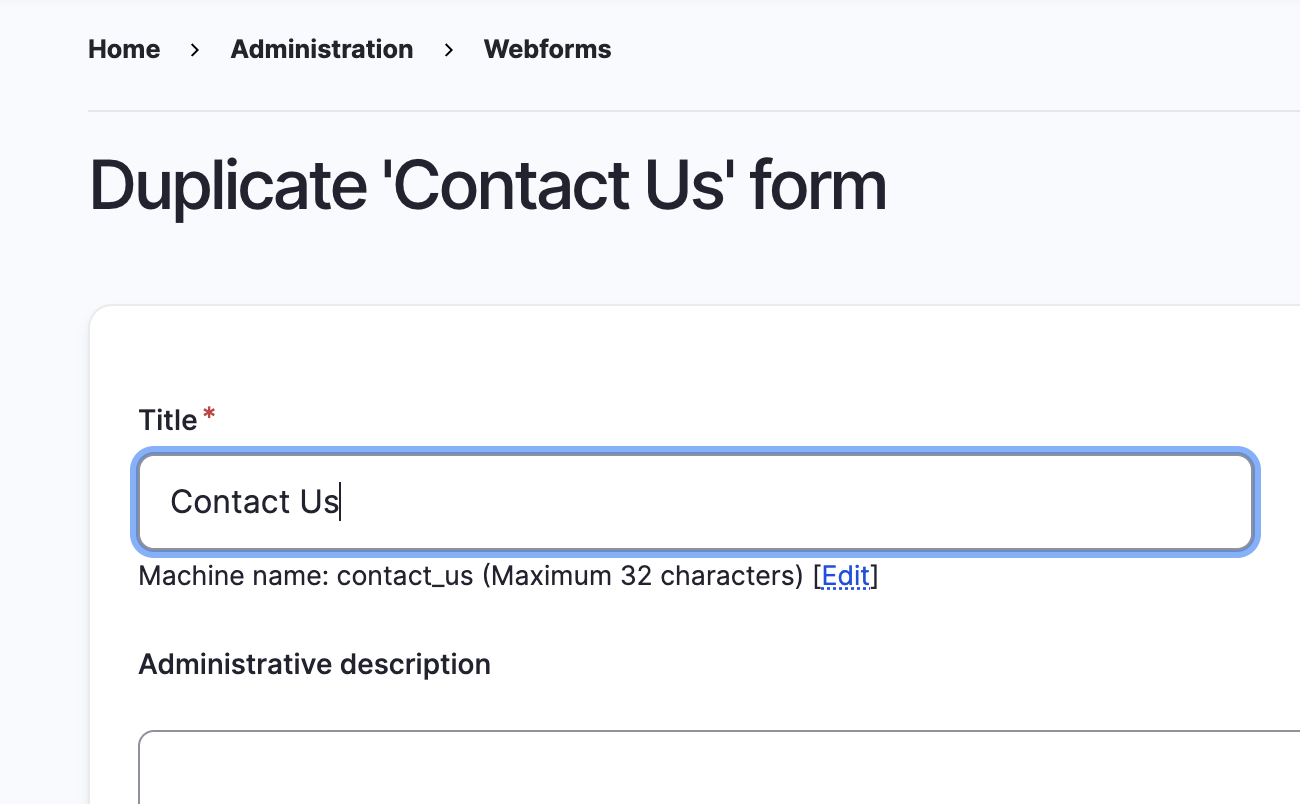Screen dimensions: 1300x804
Task: Click the word 'Duplicate' in page heading
Action: point(228,186)
